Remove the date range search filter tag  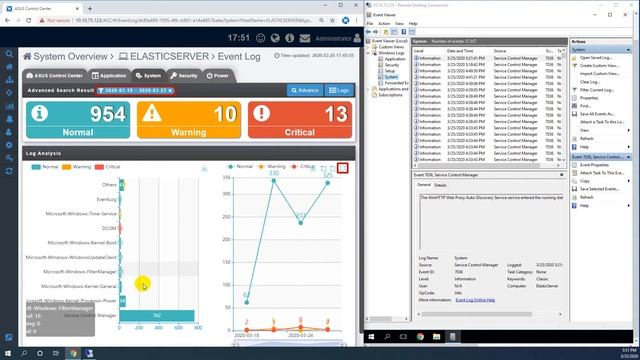click(170, 91)
